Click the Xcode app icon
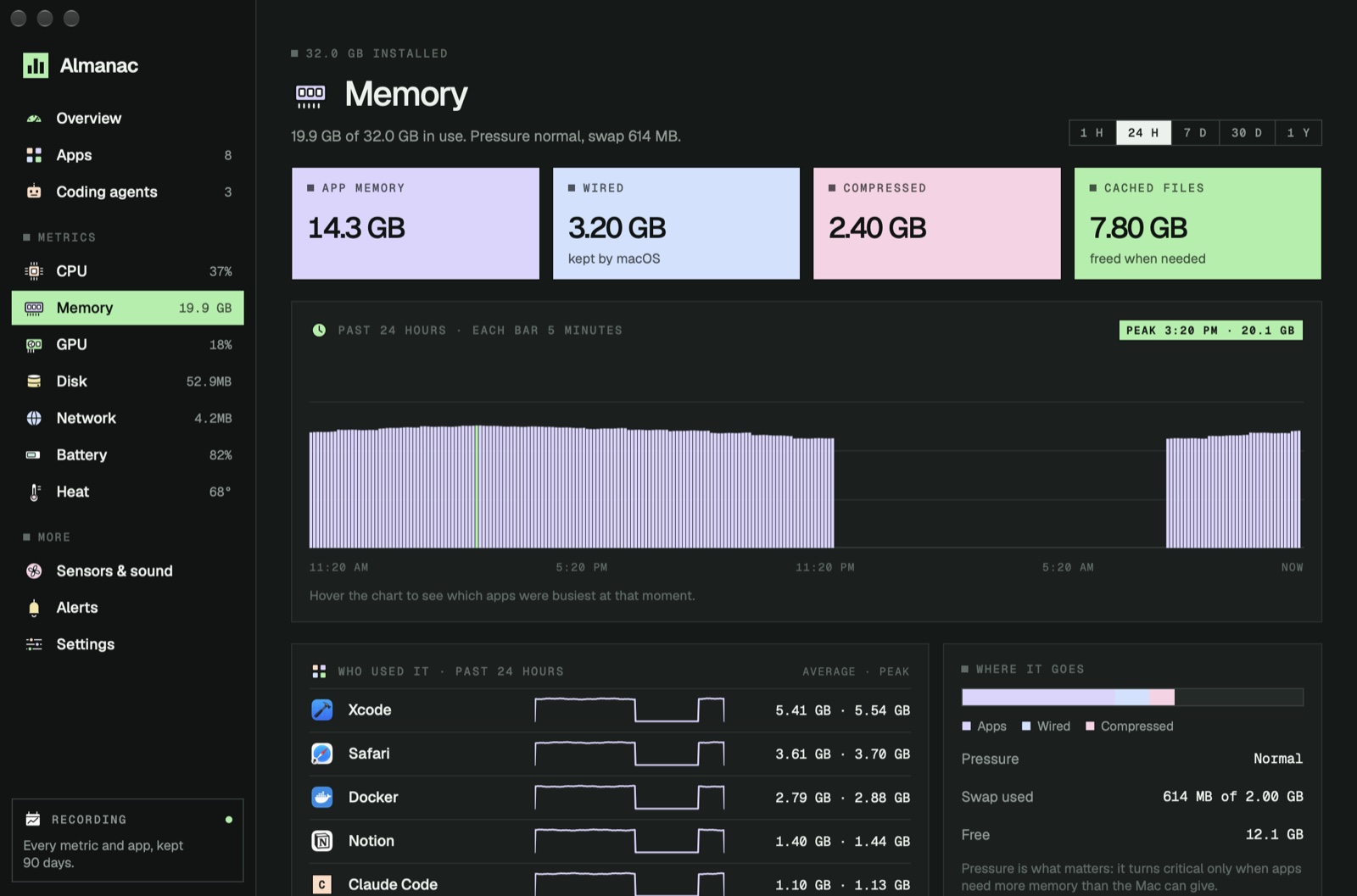This screenshot has width=1357, height=896. tap(322, 710)
